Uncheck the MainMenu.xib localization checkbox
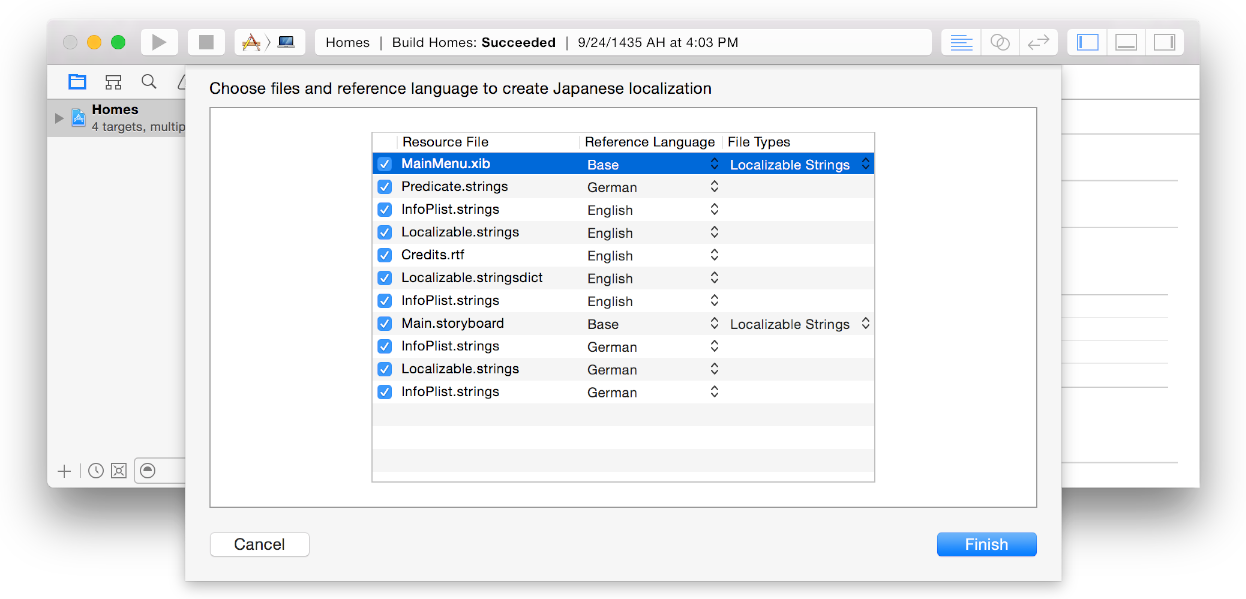1246x599 pixels. click(x=385, y=164)
